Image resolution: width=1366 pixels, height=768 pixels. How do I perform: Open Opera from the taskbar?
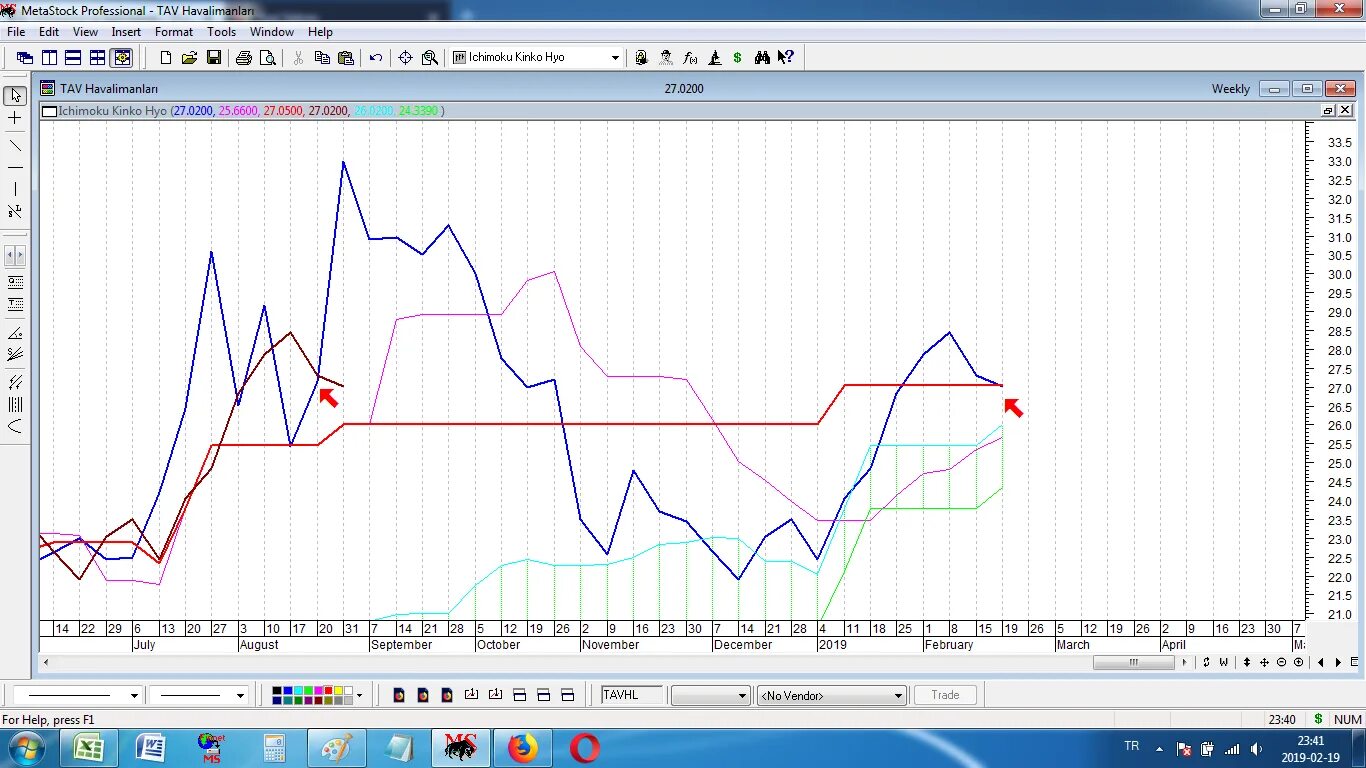(x=585, y=748)
